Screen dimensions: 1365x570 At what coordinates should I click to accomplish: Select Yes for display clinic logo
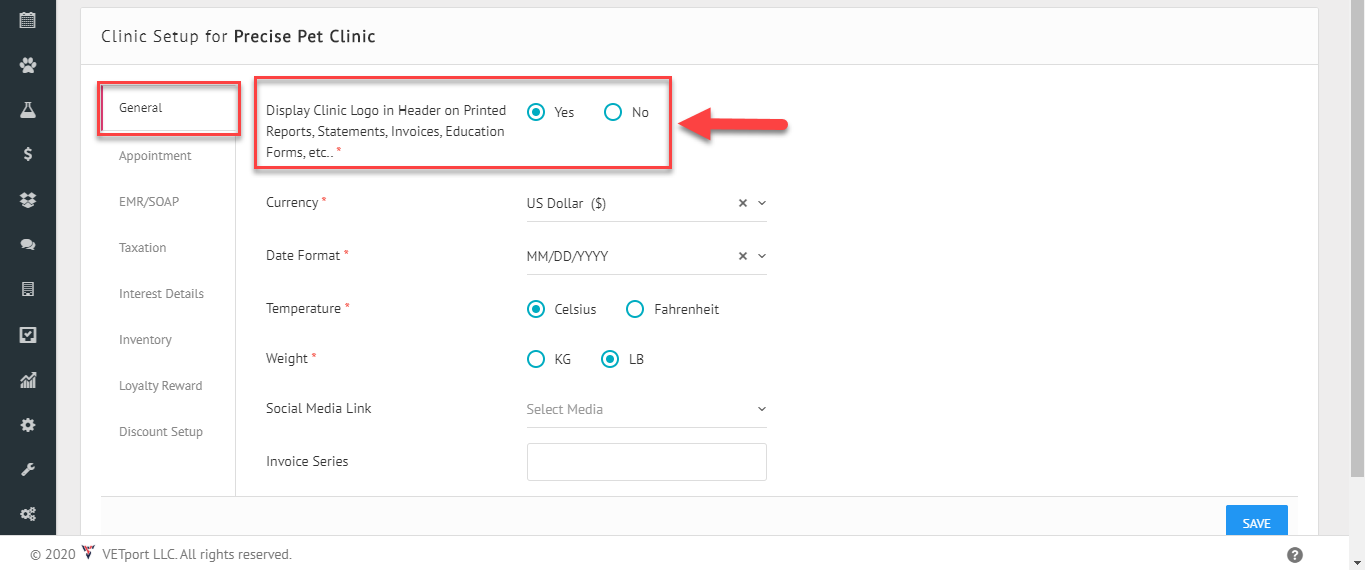pos(536,112)
